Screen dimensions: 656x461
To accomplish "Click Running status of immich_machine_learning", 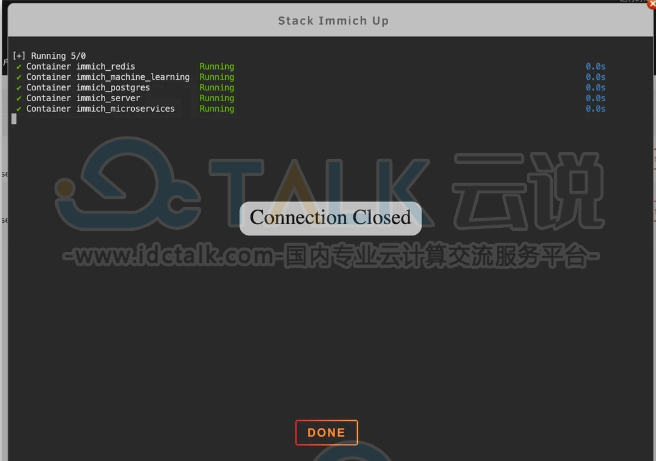I will [x=217, y=77].
